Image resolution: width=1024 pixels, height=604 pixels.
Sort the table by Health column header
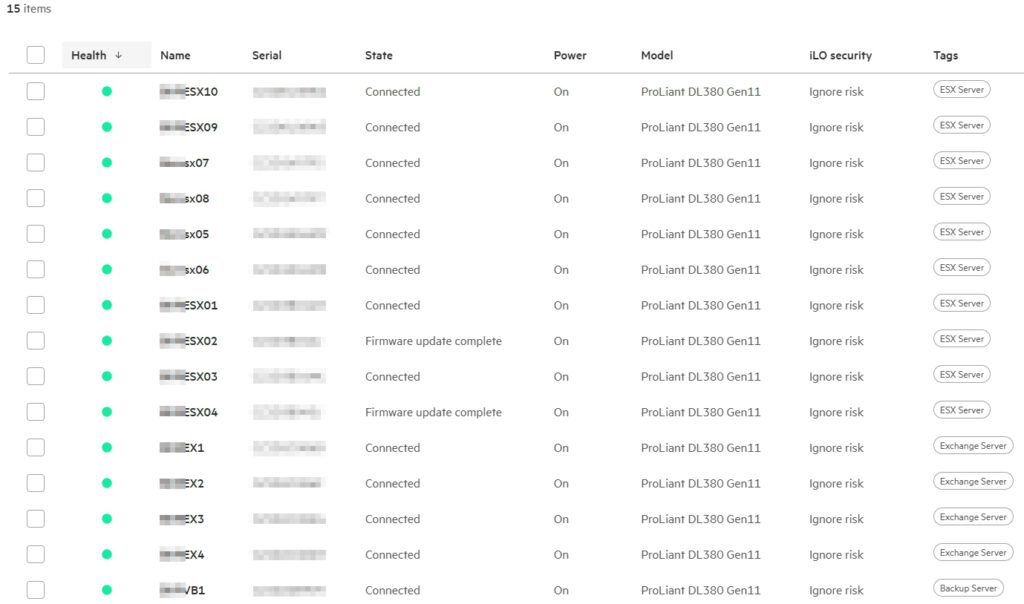89,56
